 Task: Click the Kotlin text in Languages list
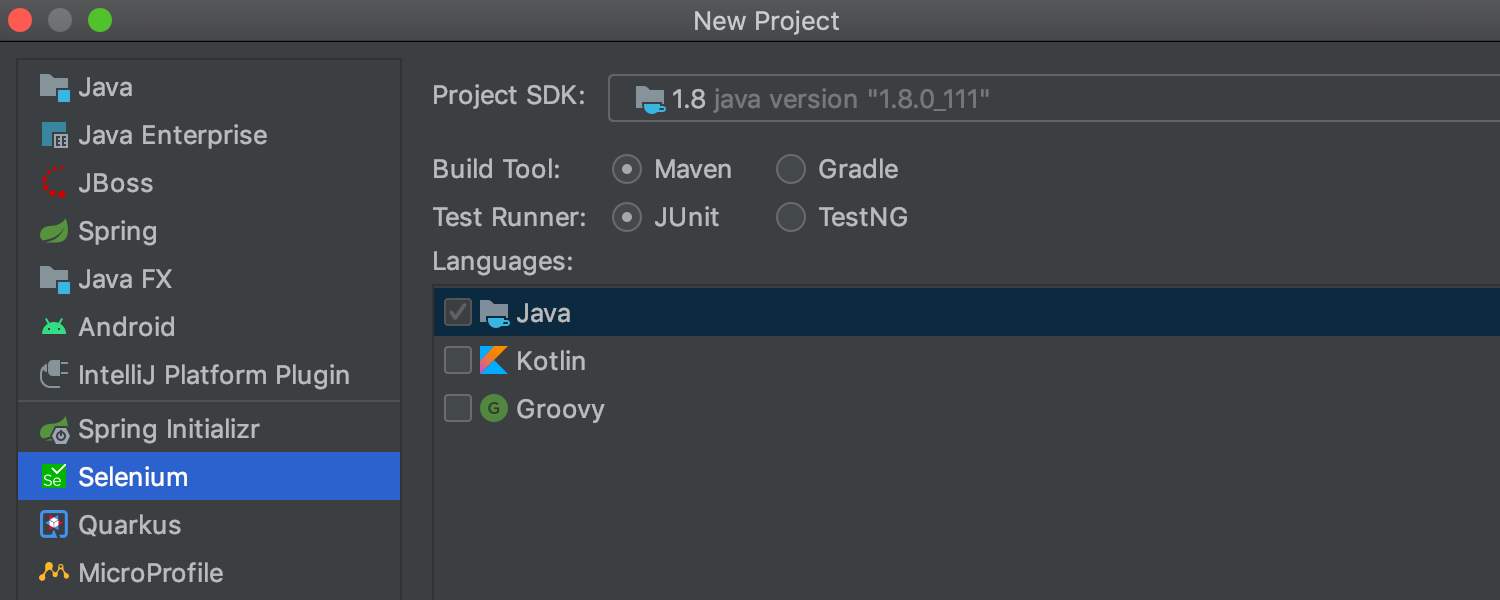(551, 361)
